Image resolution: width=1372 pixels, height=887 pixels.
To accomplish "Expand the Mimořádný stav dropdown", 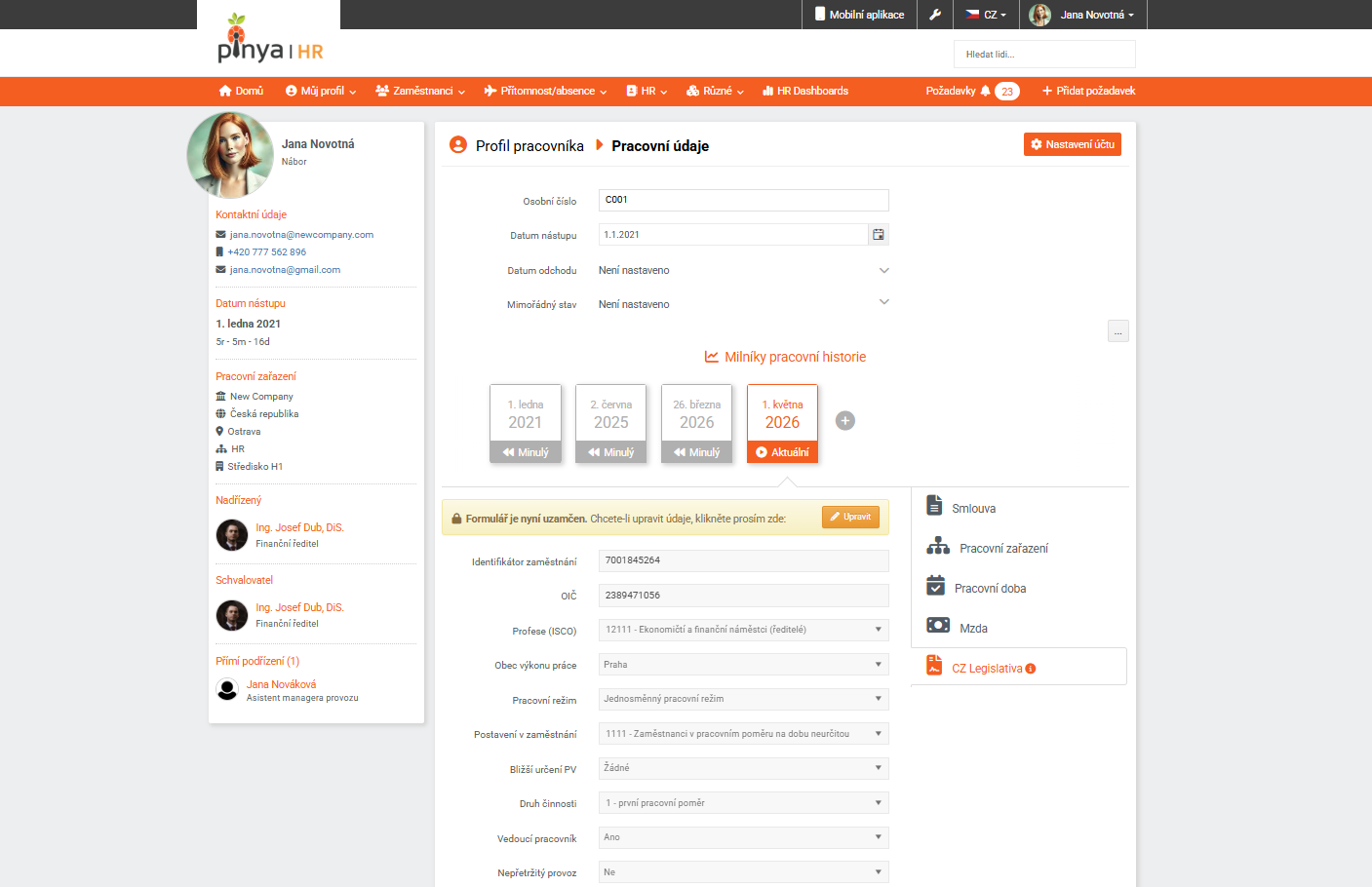I will pyautogui.click(x=884, y=301).
